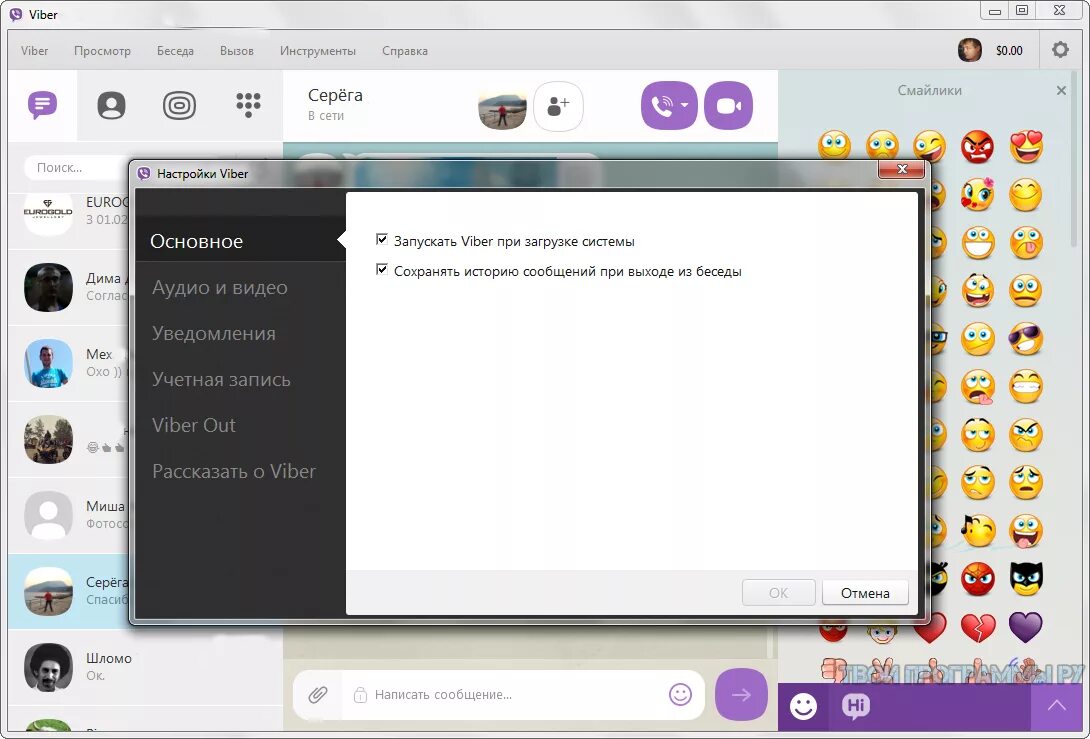Toggle Запускать Viber при загрузке системы checkbox

click(381, 240)
